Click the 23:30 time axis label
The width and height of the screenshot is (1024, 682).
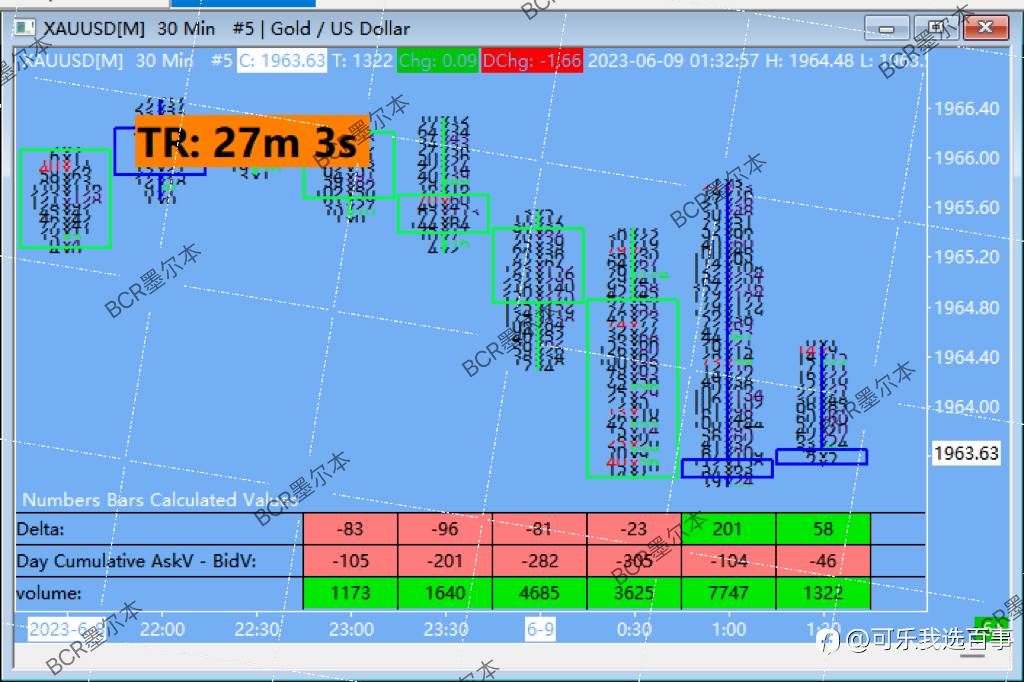click(x=446, y=629)
